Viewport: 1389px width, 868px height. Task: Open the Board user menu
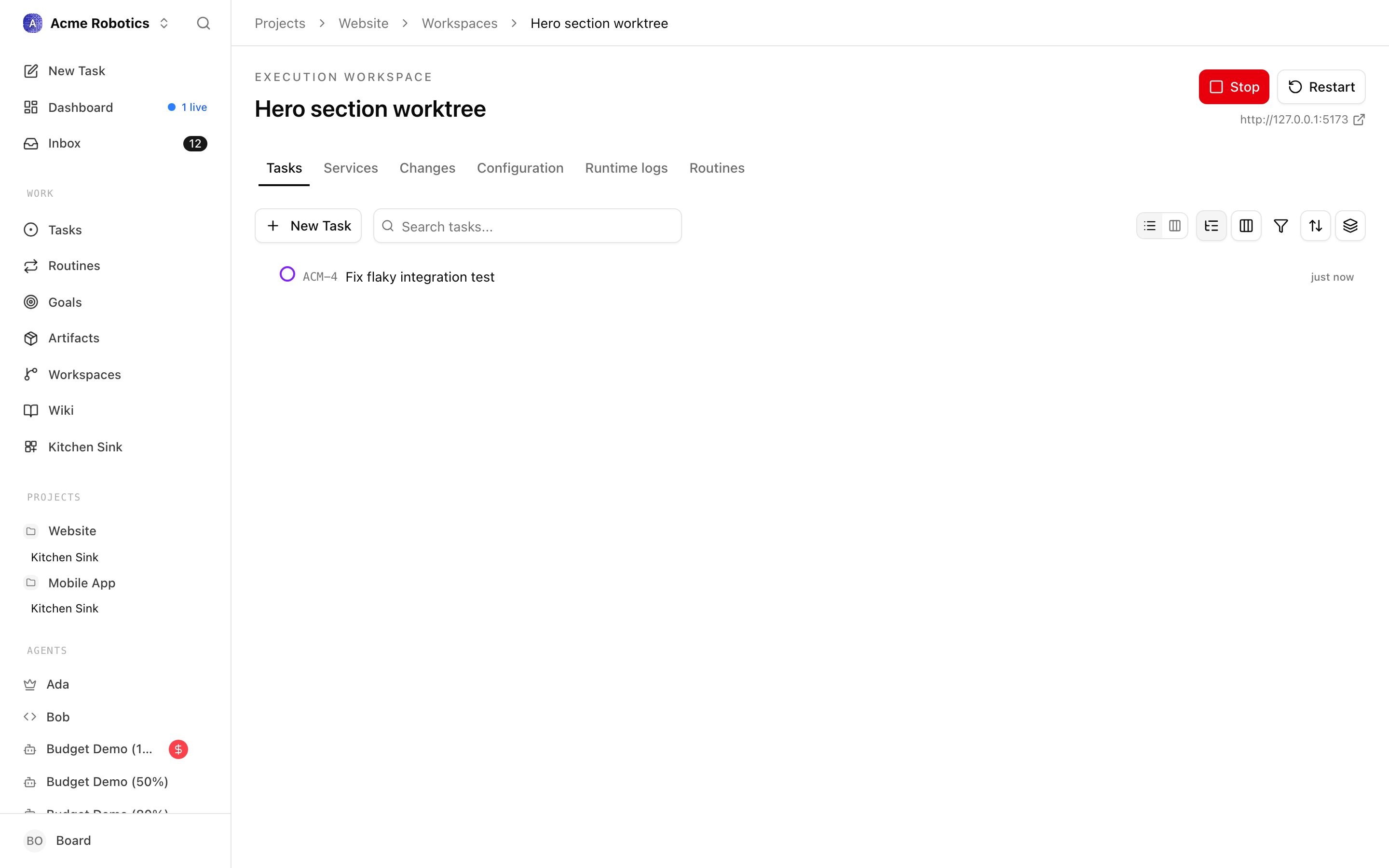point(115,841)
